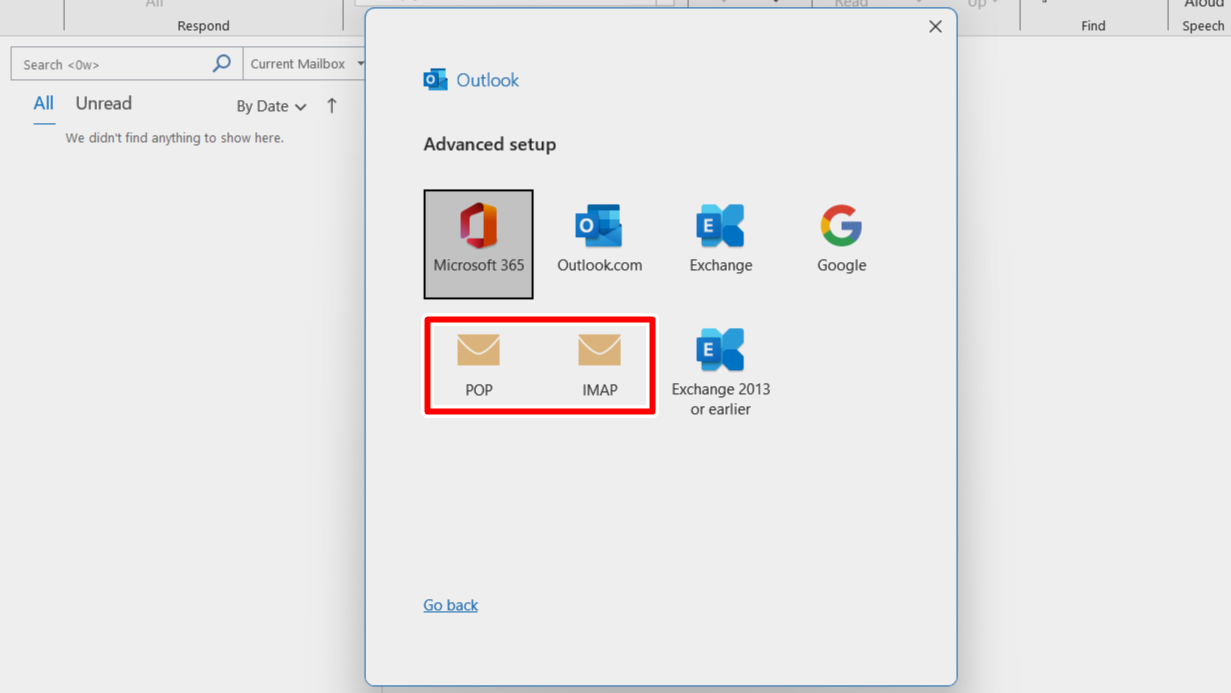Click the Find group label in the ribbon
The image size is (1231, 693).
click(1093, 26)
